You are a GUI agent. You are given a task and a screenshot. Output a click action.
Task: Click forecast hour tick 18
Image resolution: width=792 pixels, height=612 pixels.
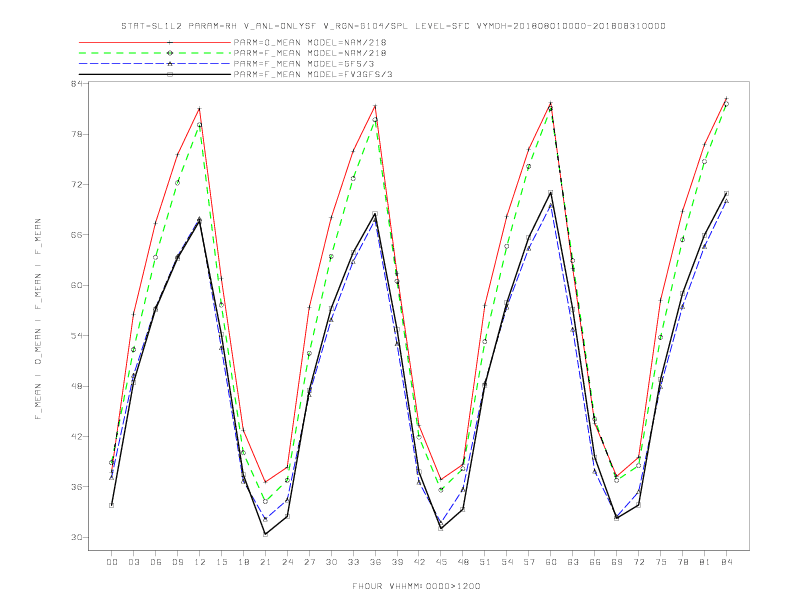(x=243, y=562)
